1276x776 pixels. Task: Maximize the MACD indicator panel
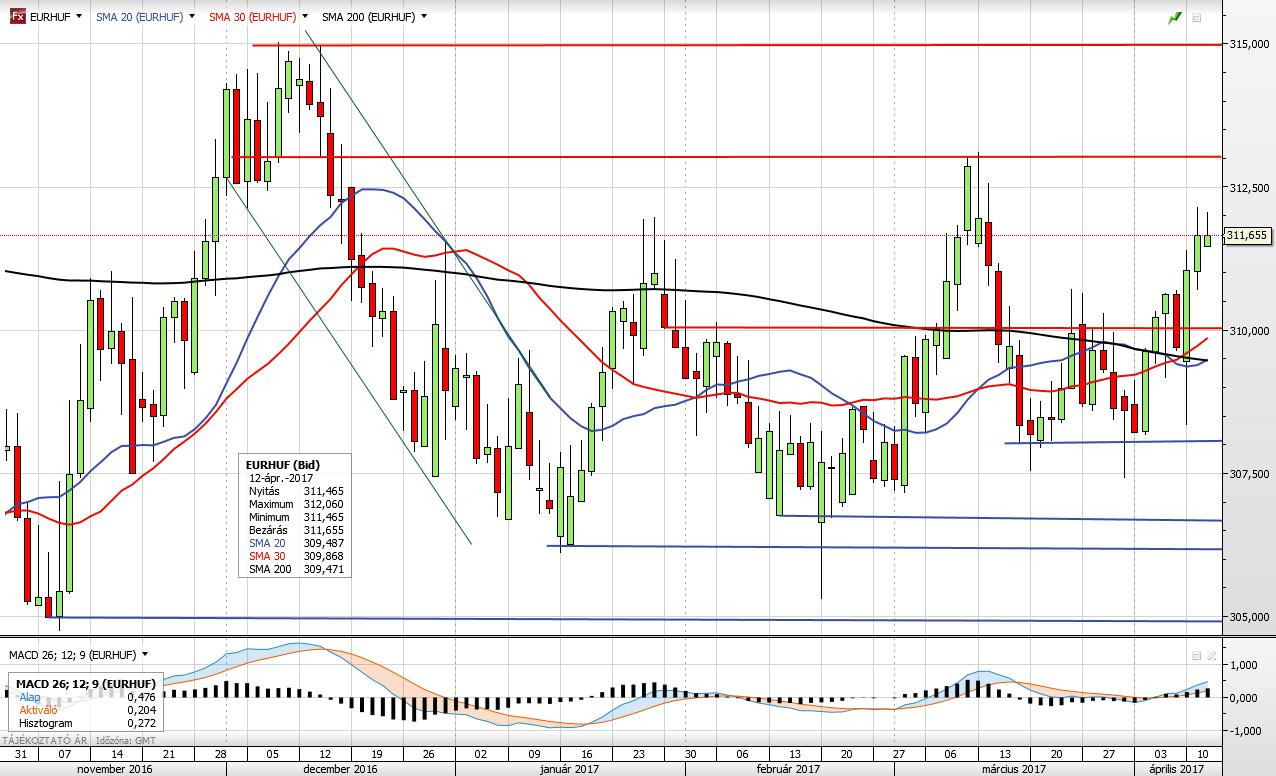tap(1196, 655)
